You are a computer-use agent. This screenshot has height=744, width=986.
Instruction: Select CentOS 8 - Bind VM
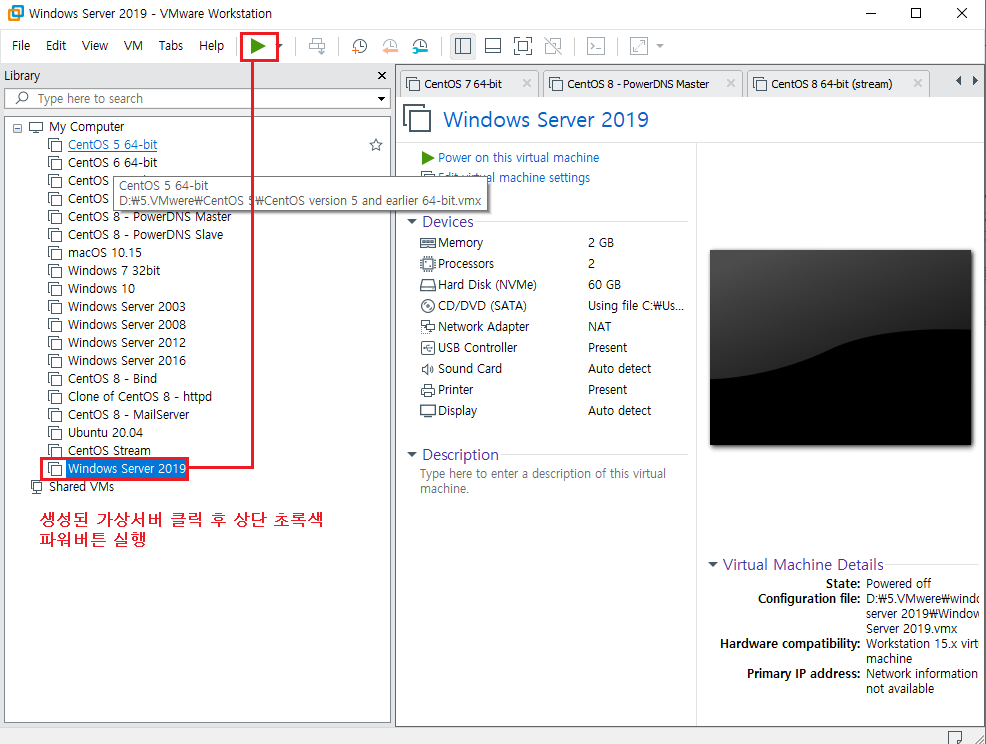click(x=113, y=379)
